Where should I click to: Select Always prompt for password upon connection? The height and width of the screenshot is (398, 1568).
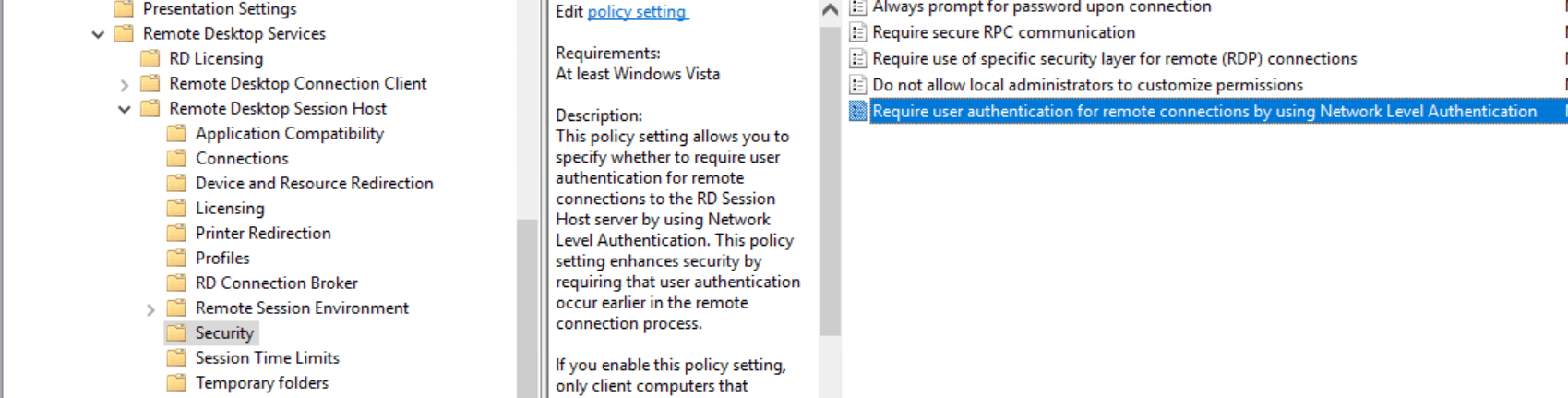pyautogui.click(x=1041, y=7)
